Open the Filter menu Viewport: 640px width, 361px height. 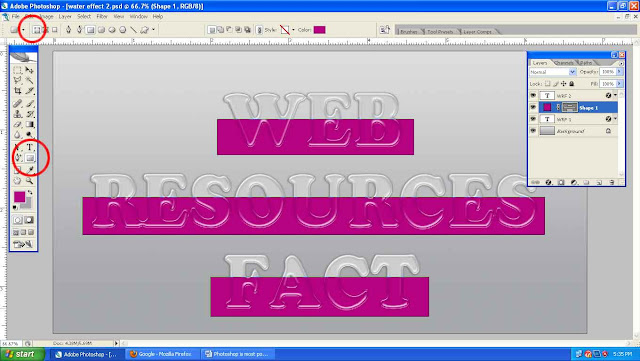[x=102, y=17]
